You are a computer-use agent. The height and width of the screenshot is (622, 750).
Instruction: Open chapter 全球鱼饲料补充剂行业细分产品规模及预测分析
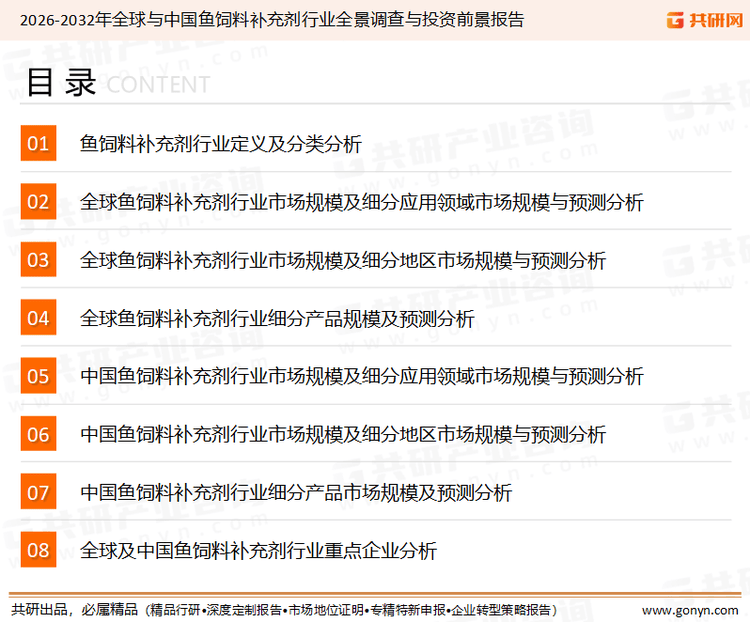(x=277, y=318)
